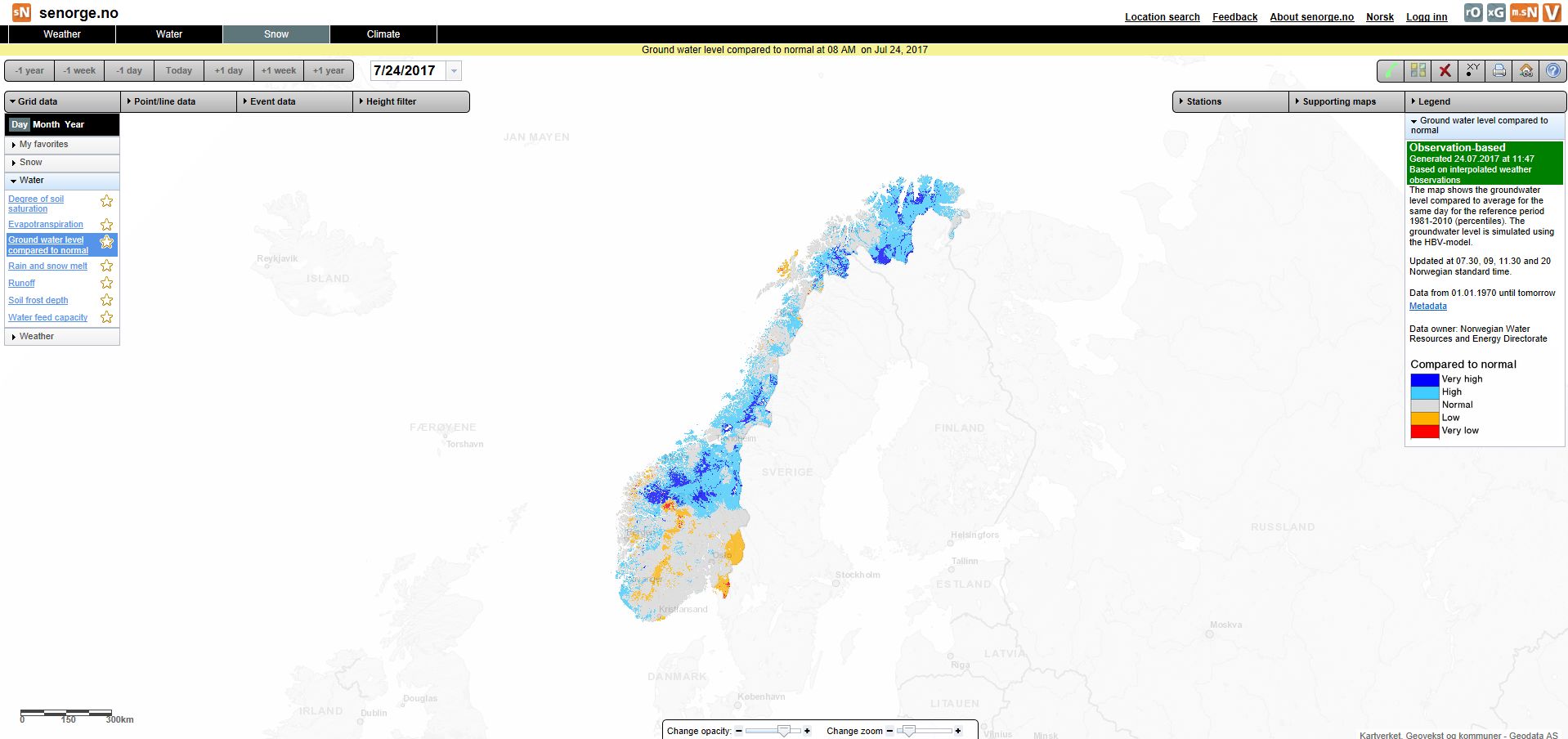Switch to the Climate tab
Viewport: 1568px width, 739px height.
point(383,34)
